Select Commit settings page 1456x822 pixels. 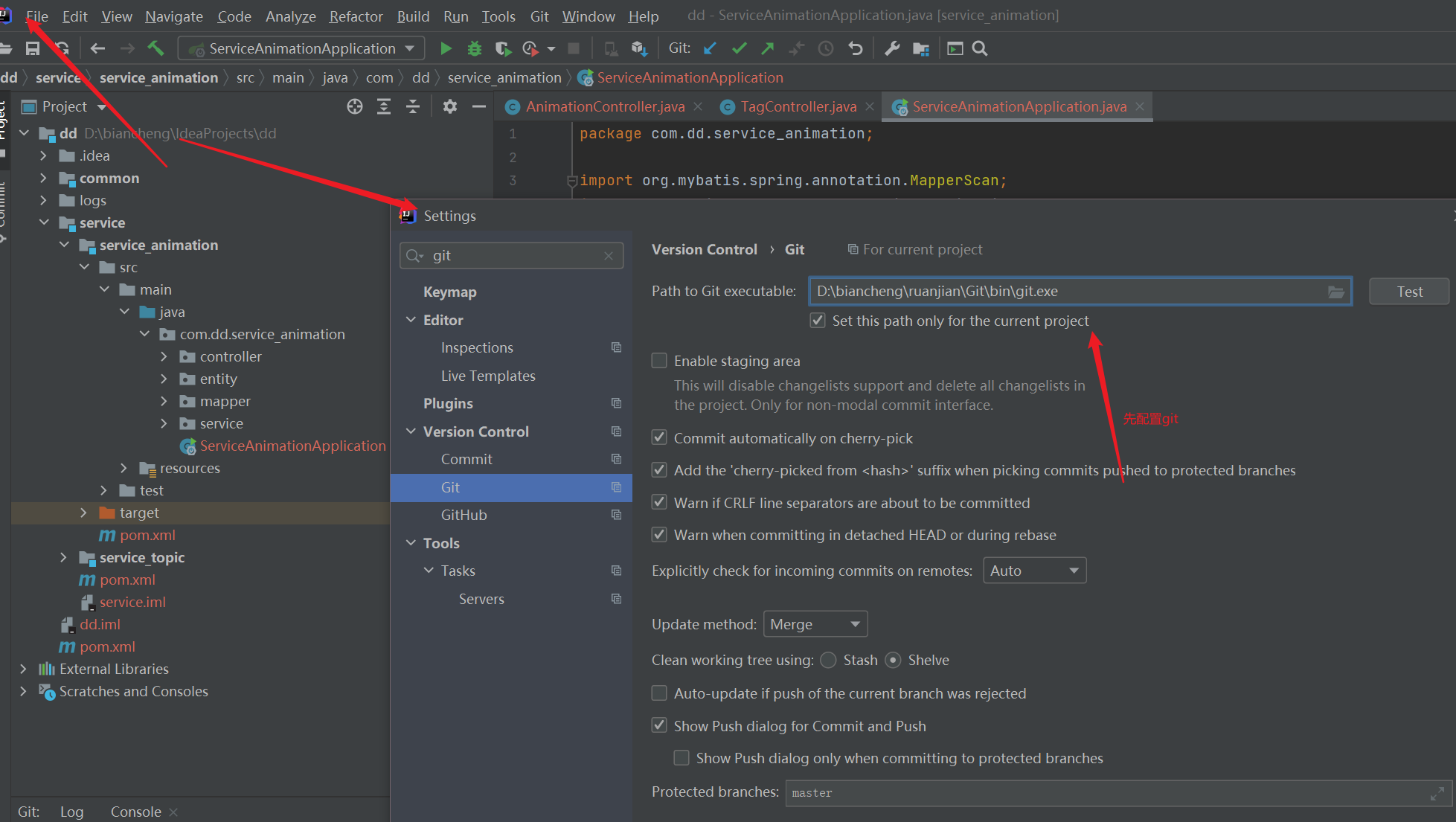click(466, 459)
